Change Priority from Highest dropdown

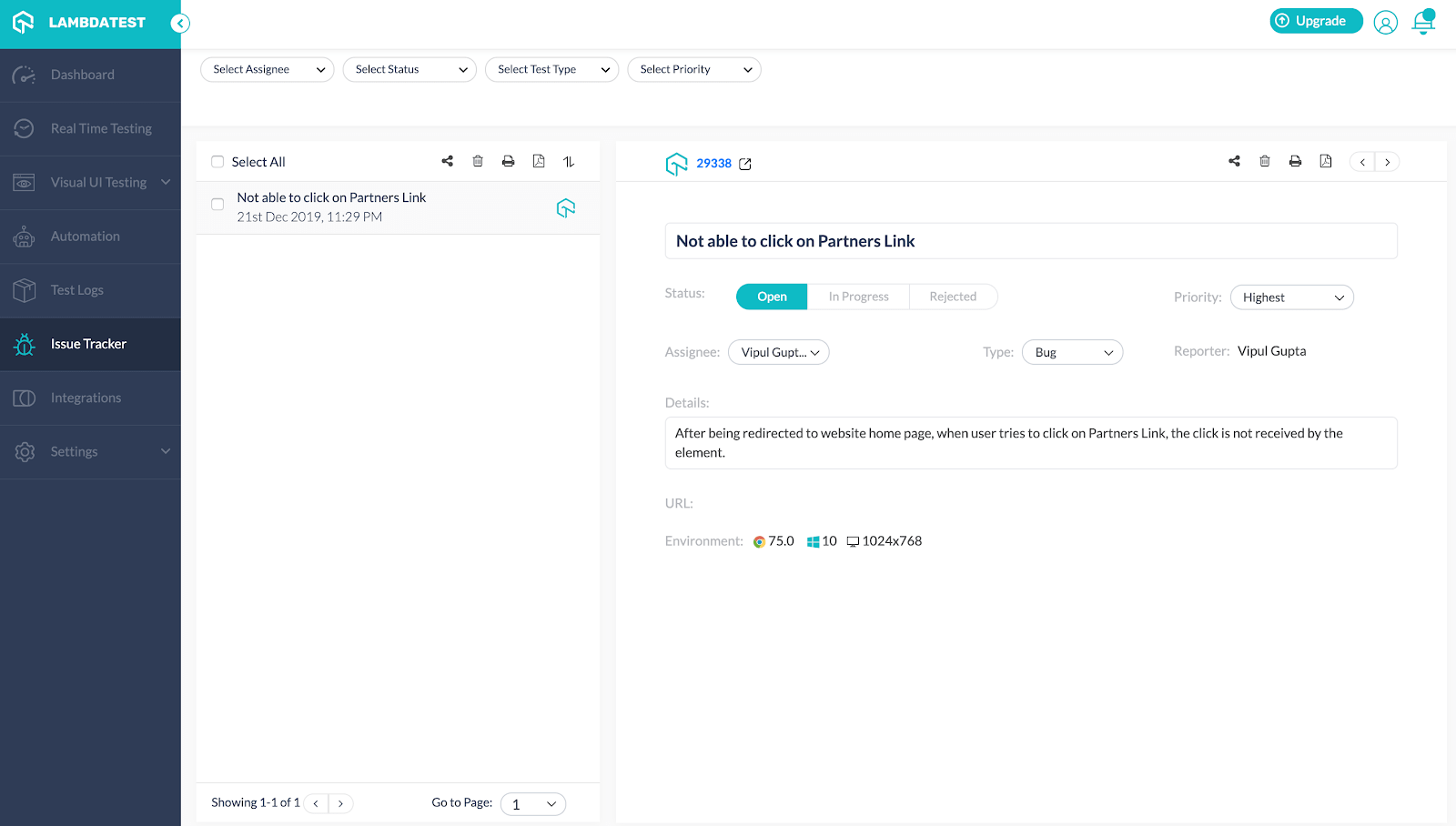(x=1291, y=297)
